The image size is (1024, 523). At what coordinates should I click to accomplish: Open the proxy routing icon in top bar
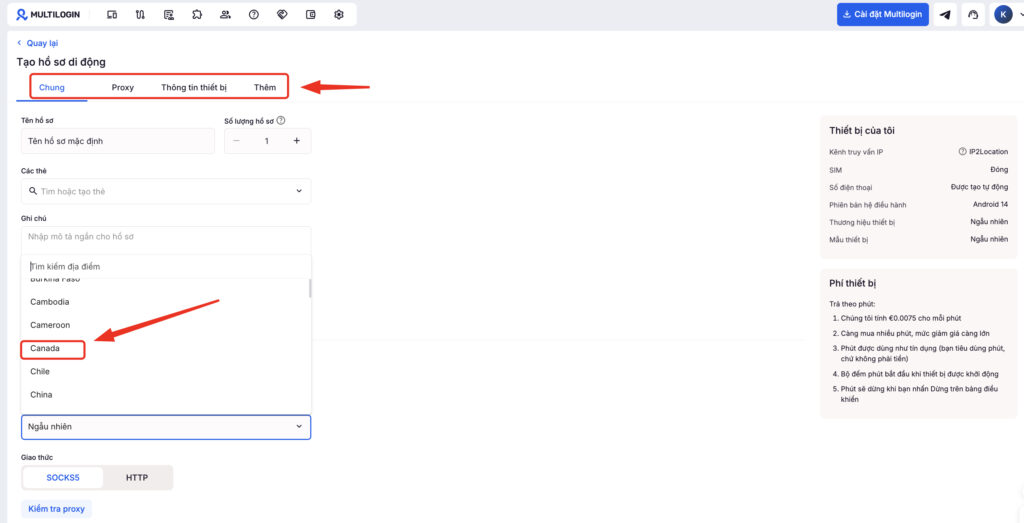[140, 14]
